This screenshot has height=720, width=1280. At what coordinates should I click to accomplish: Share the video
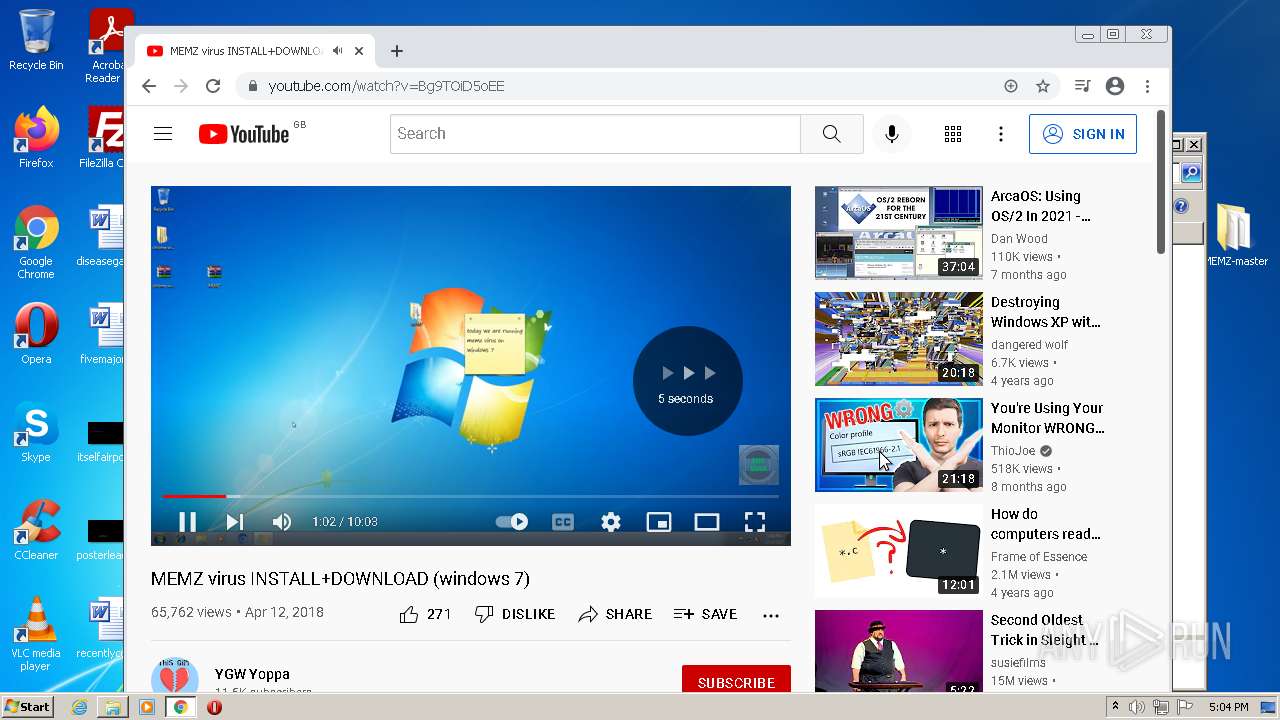click(x=615, y=614)
